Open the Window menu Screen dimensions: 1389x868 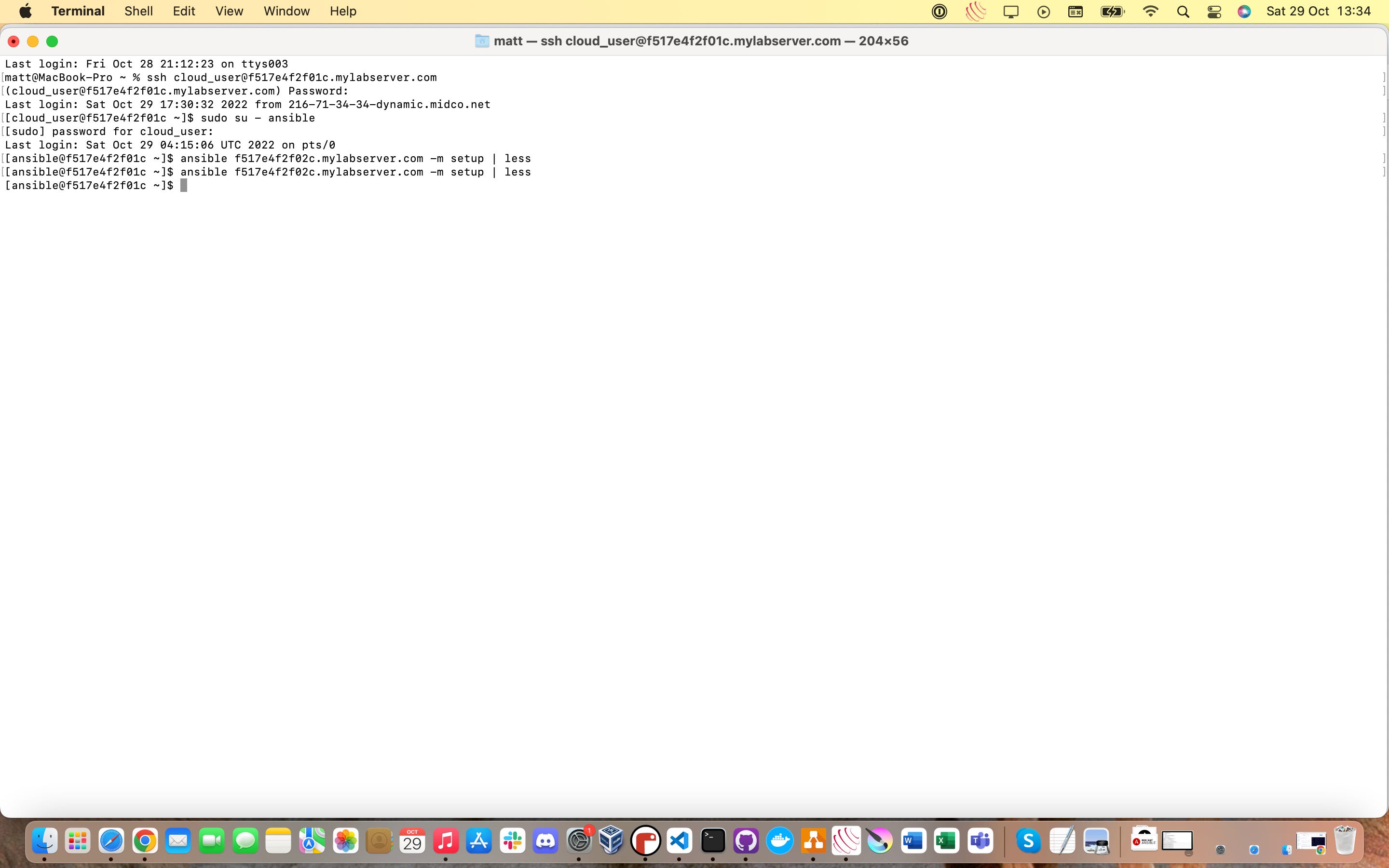pyautogui.click(x=286, y=11)
